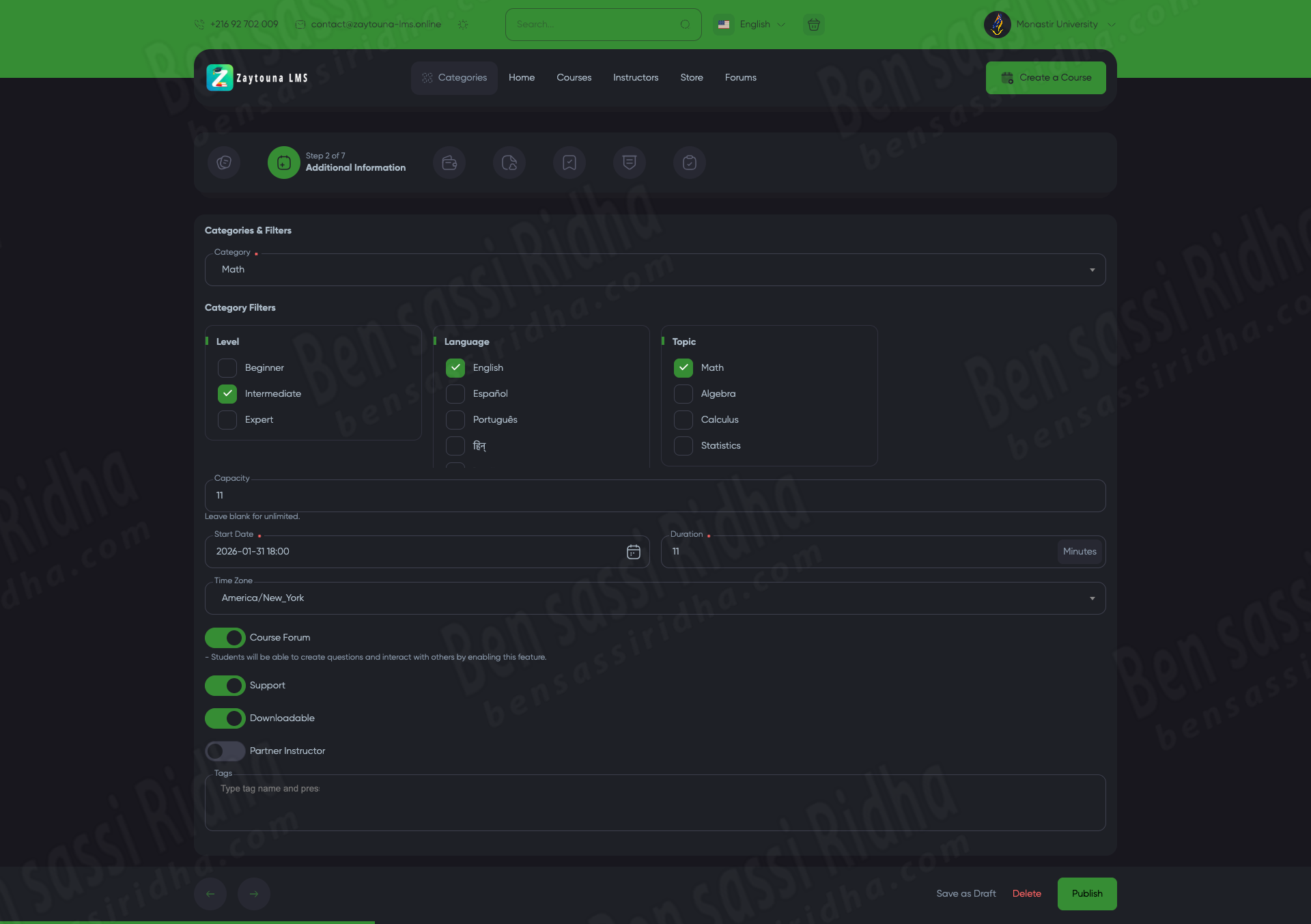Image resolution: width=1311 pixels, height=924 pixels.
Task: Open the Instructors menu item
Action: coord(635,78)
